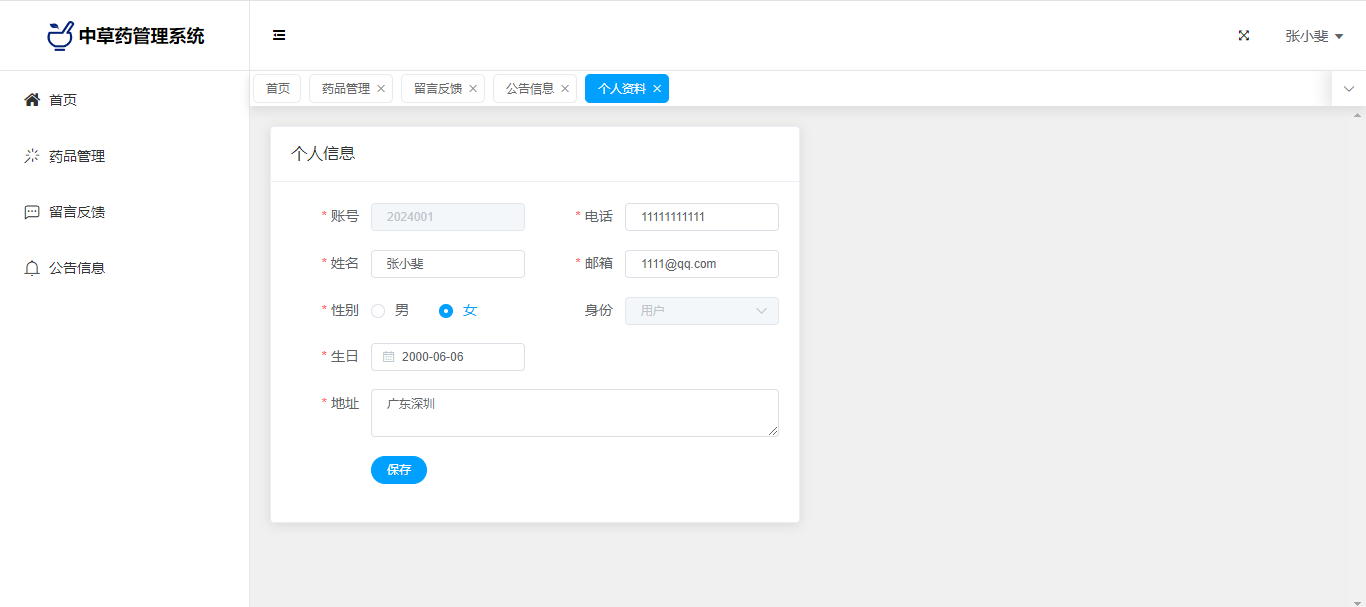1366x607 pixels.
Task: Switch to the 药品管理 tab
Action: click(345, 89)
